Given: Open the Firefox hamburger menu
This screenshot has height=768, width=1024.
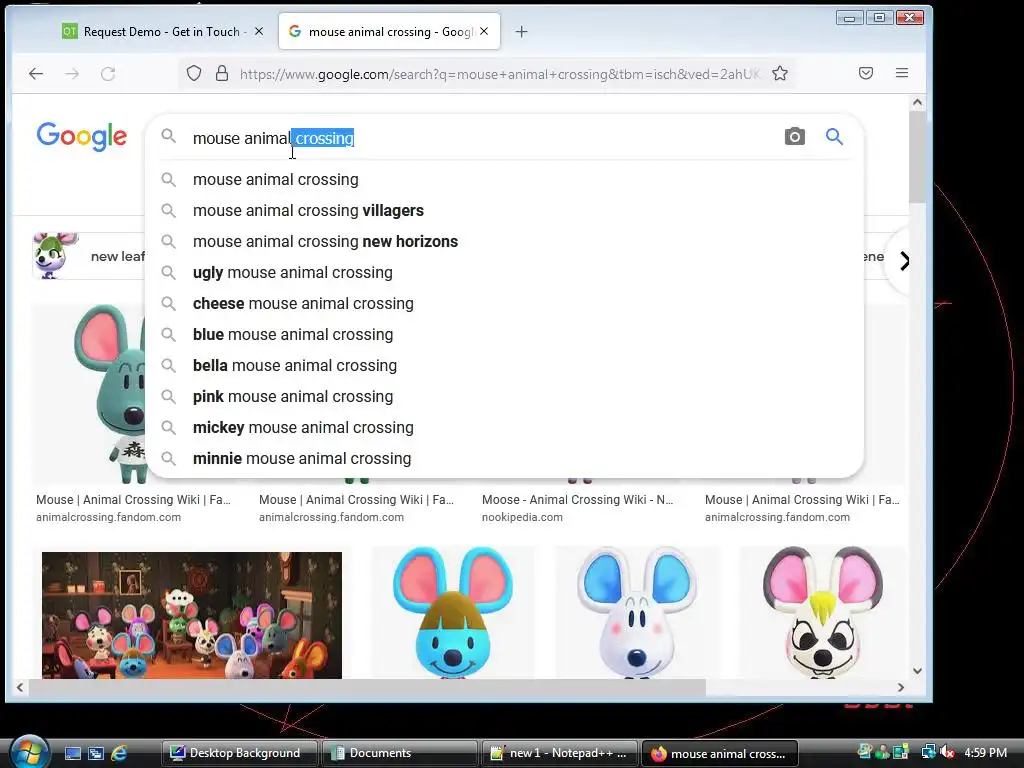Looking at the screenshot, I should [x=902, y=73].
